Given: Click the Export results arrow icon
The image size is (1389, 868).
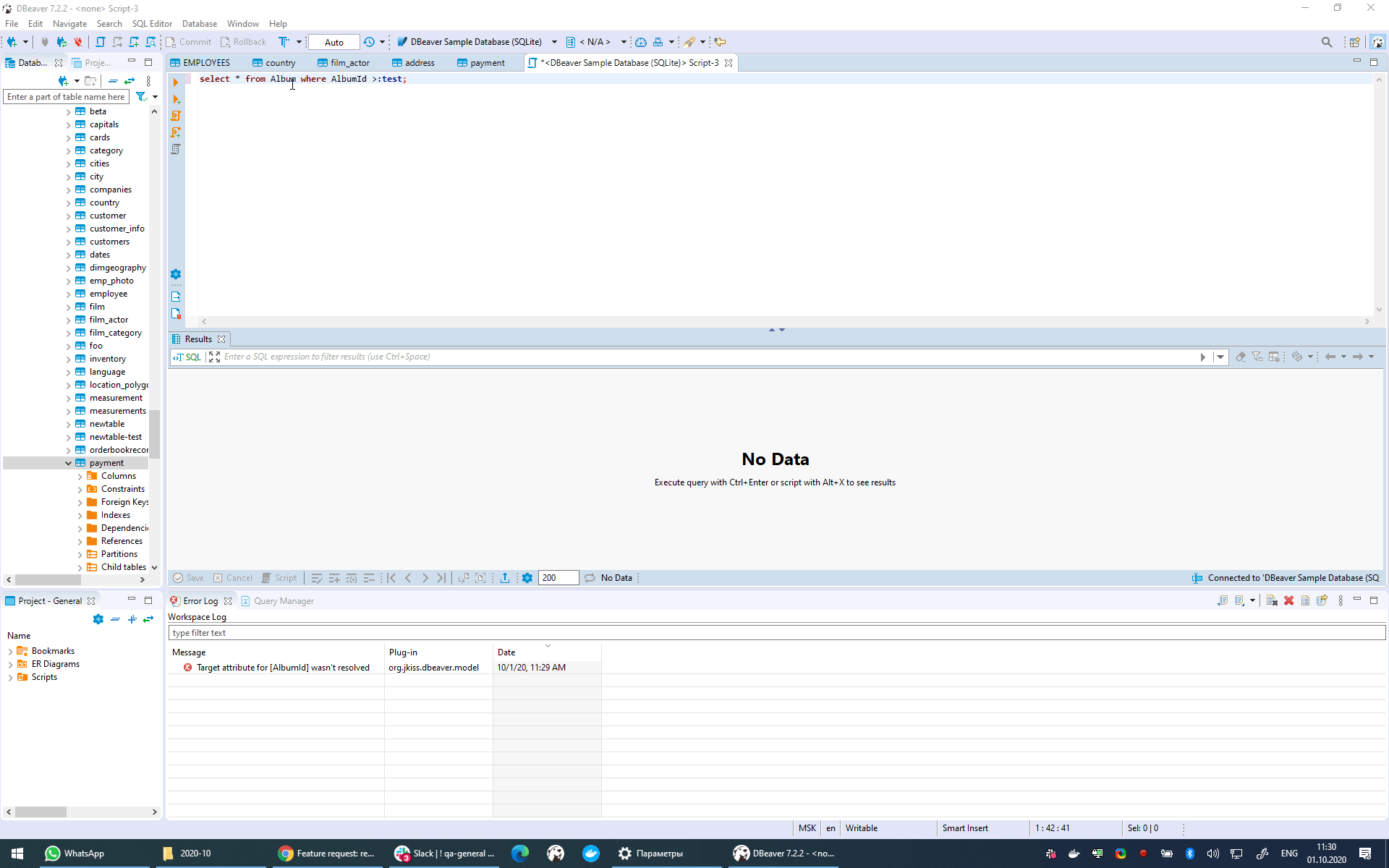Looking at the screenshot, I should tap(505, 578).
